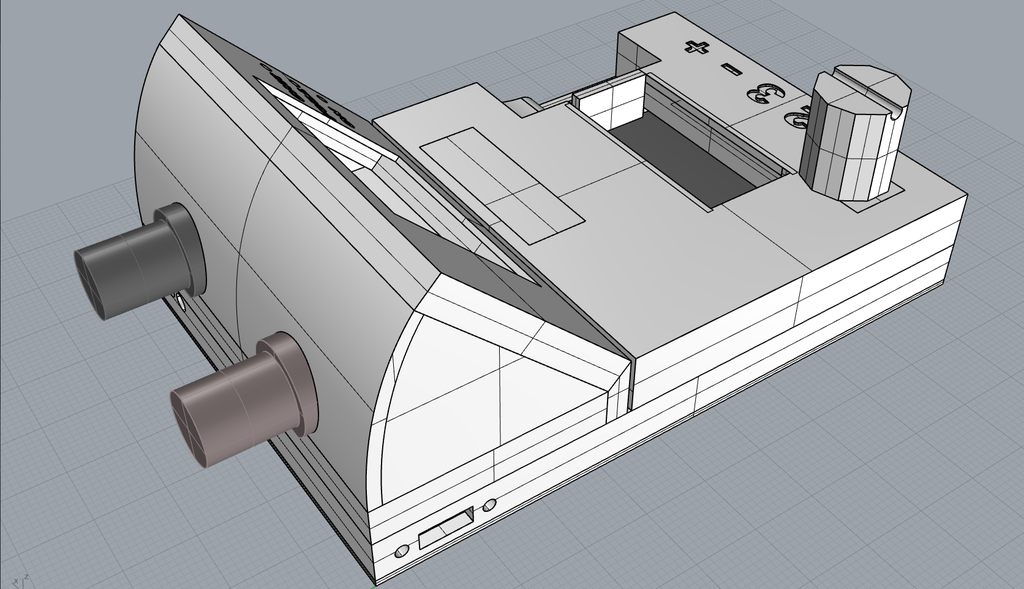Select the rectangular port on the front edge
1024x589 pixels.
tap(446, 527)
